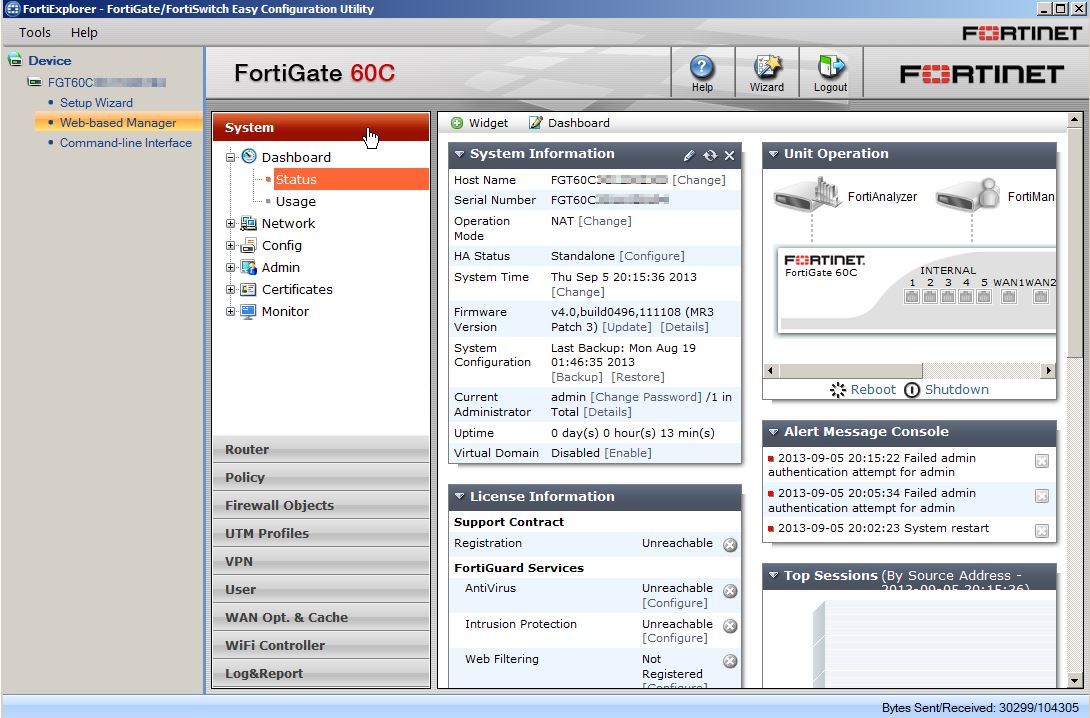This screenshot has height=718, width=1090.
Task: Dismiss the Failed admin authentication alert
Action: tap(1040, 461)
